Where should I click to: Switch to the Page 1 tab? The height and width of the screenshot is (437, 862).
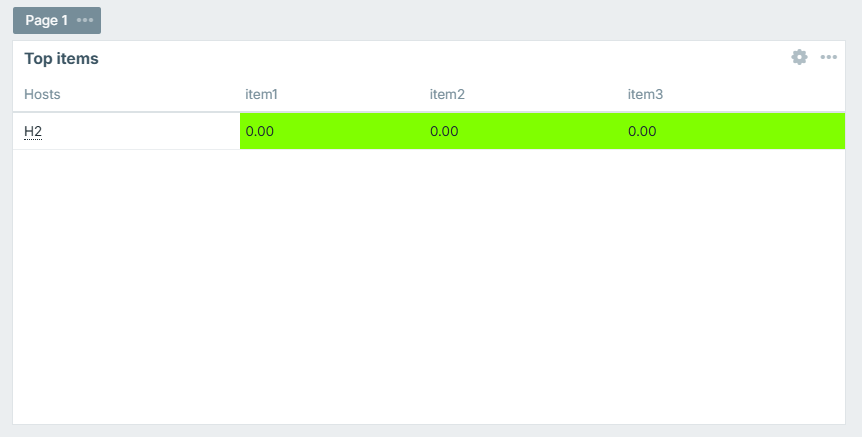tap(47, 20)
